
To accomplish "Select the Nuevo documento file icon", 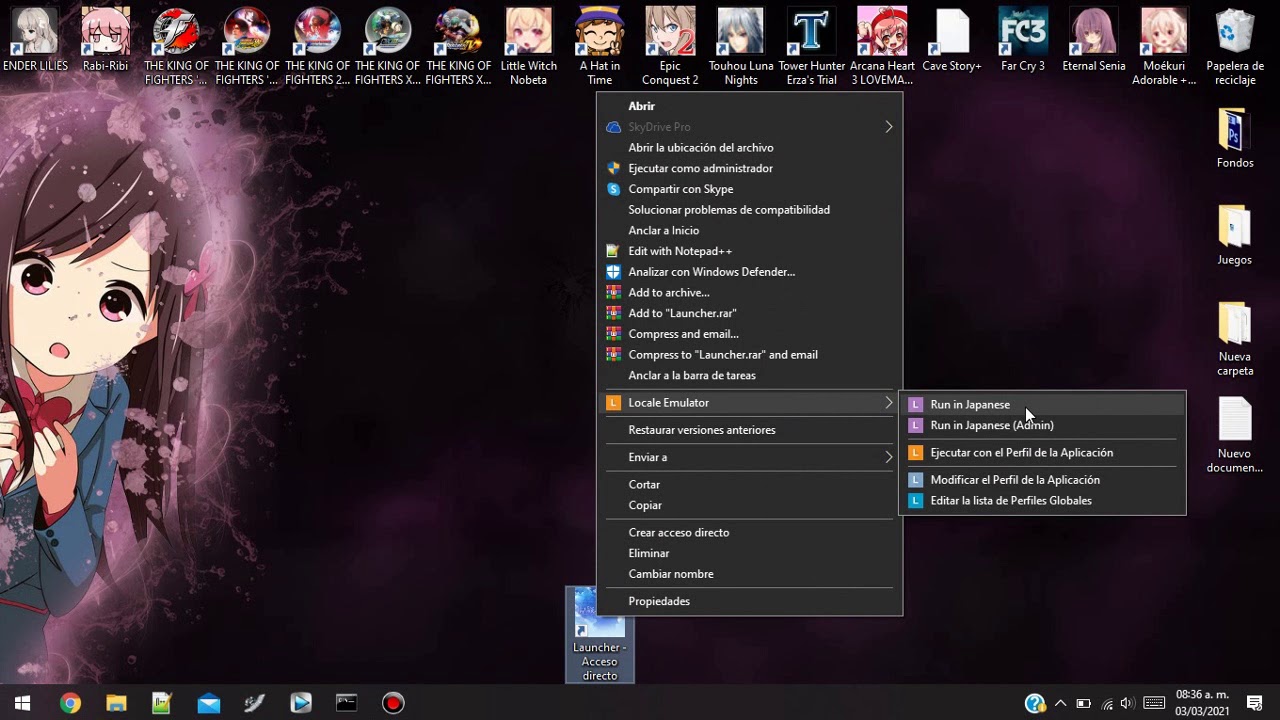I will pos(1235,435).
